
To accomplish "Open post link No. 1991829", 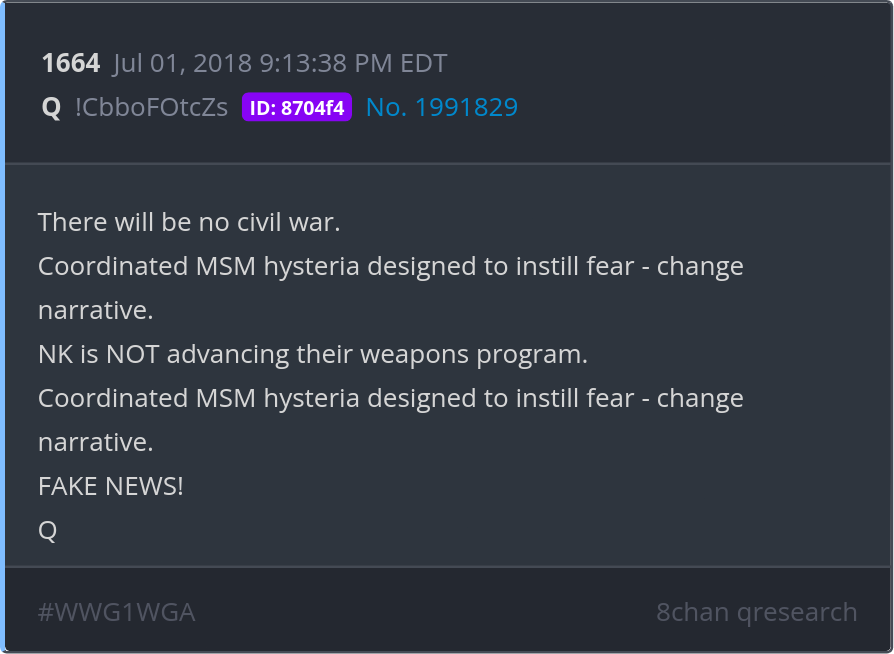I will [x=441, y=107].
